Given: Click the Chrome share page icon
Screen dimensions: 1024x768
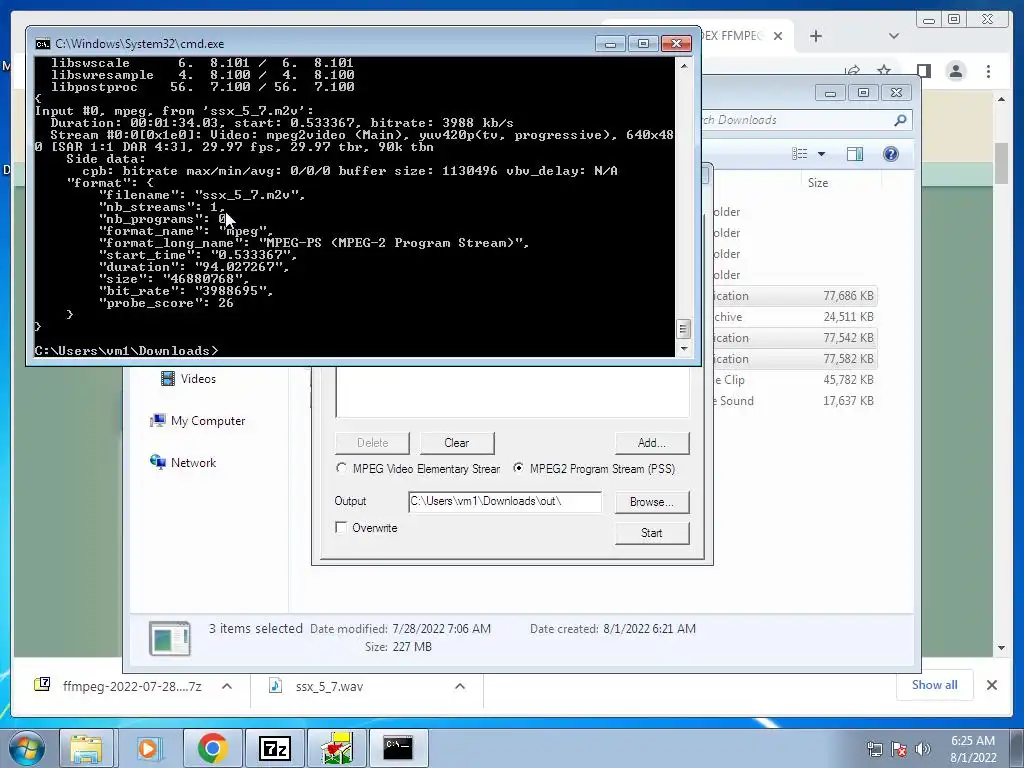Looking at the screenshot, I should 852,71.
